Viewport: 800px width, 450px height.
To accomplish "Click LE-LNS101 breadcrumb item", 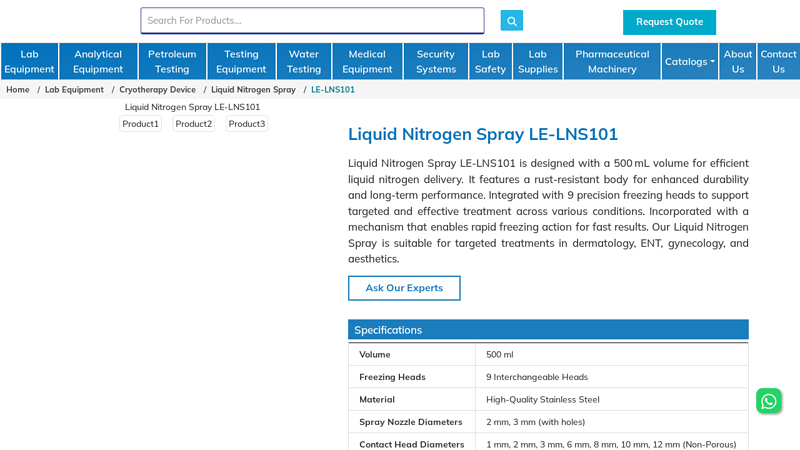I will [x=333, y=90].
